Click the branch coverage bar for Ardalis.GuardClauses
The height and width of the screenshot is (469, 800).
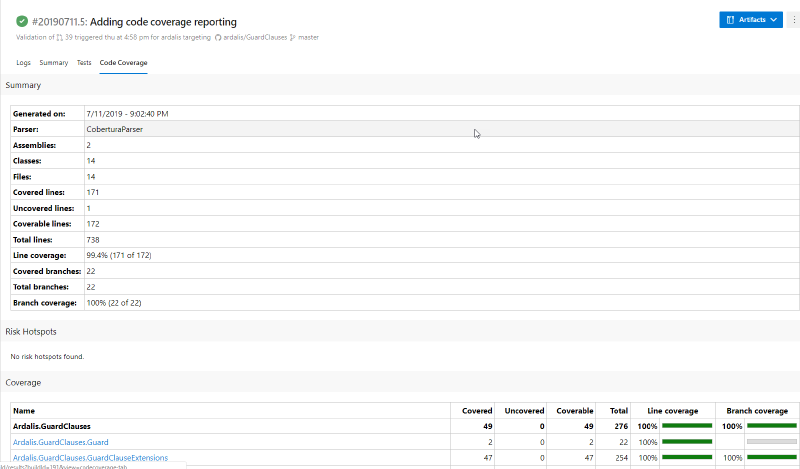click(771, 426)
